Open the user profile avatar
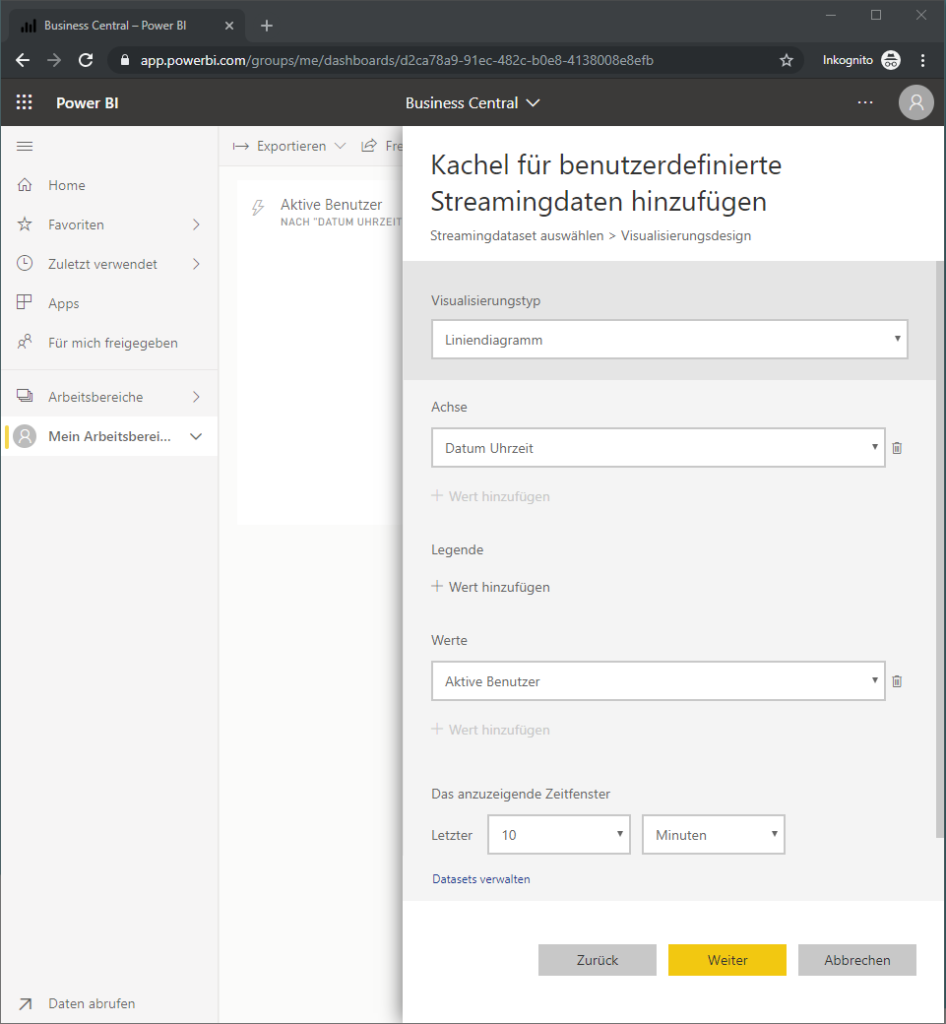Image resolution: width=946 pixels, height=1024 pixels. click(x=916, y=103)
